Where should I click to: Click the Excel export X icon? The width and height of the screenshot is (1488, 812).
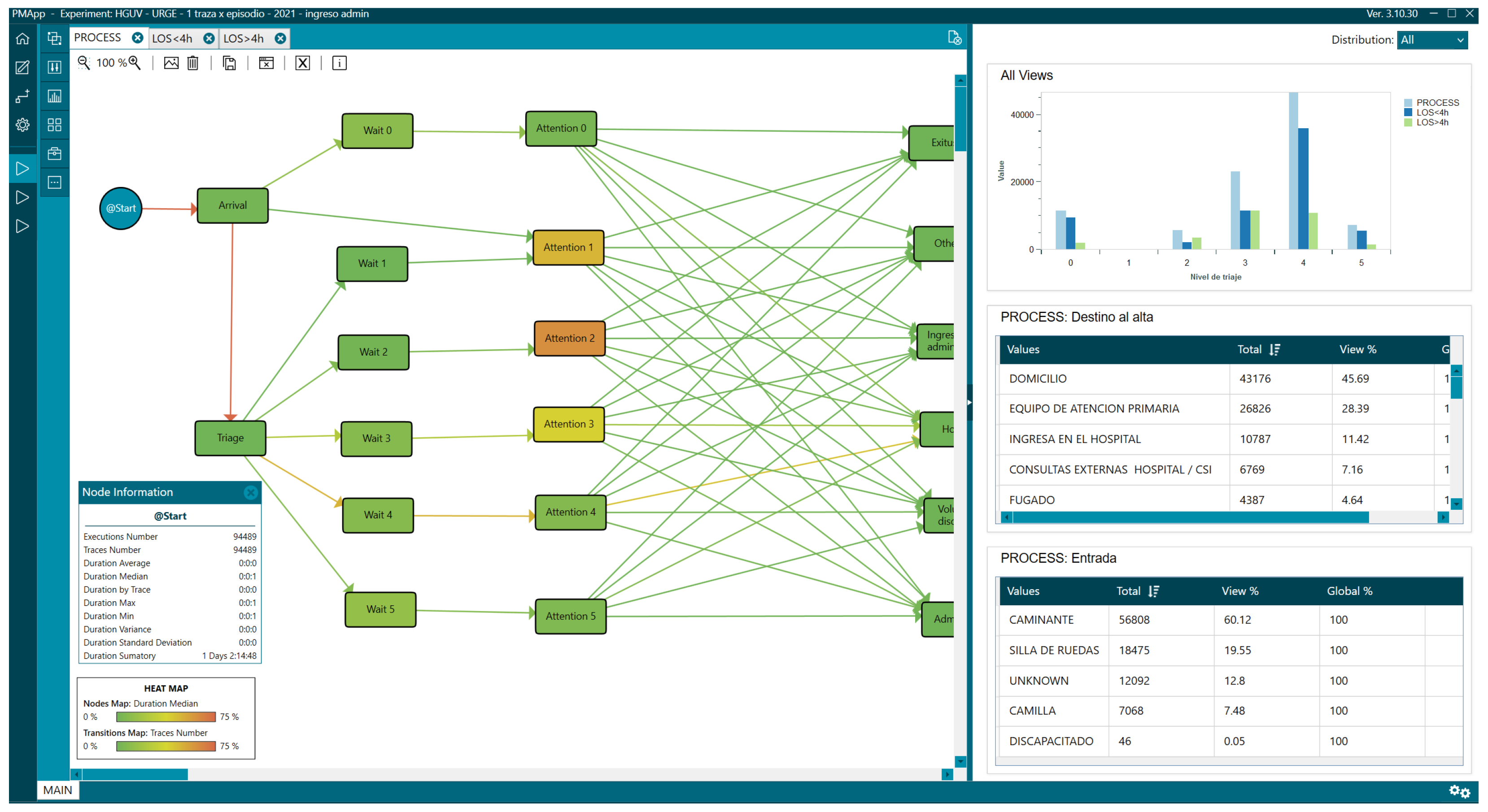click(303, 63)
